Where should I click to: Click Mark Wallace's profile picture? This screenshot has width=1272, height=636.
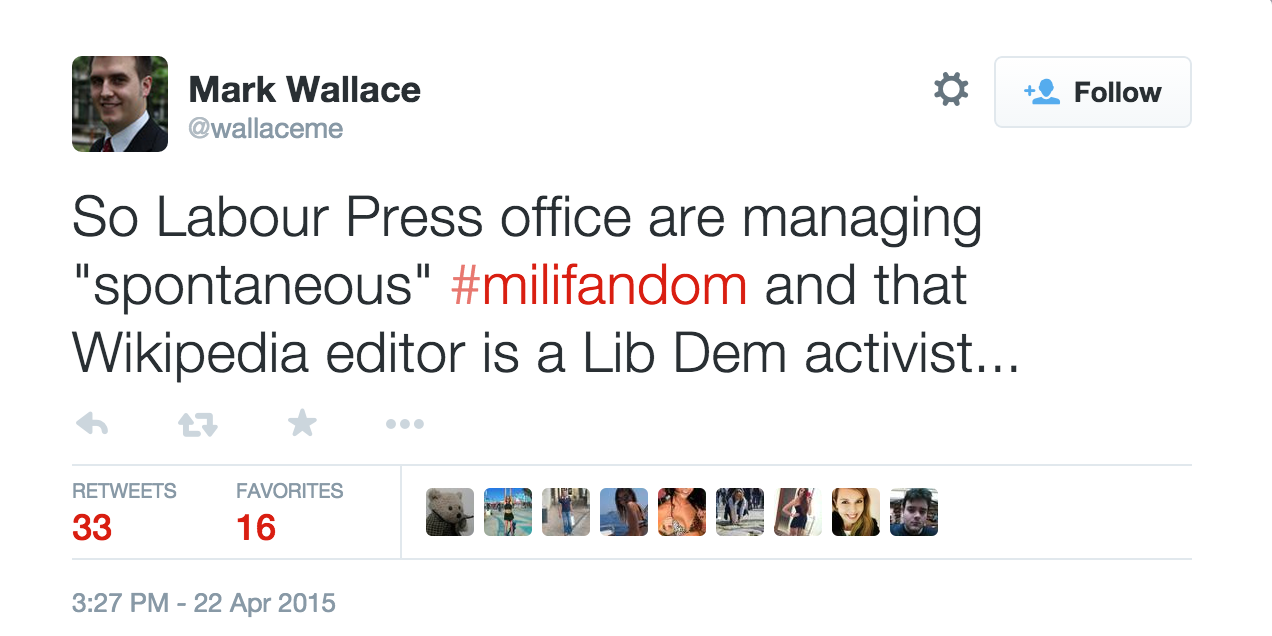click(120, 104)
